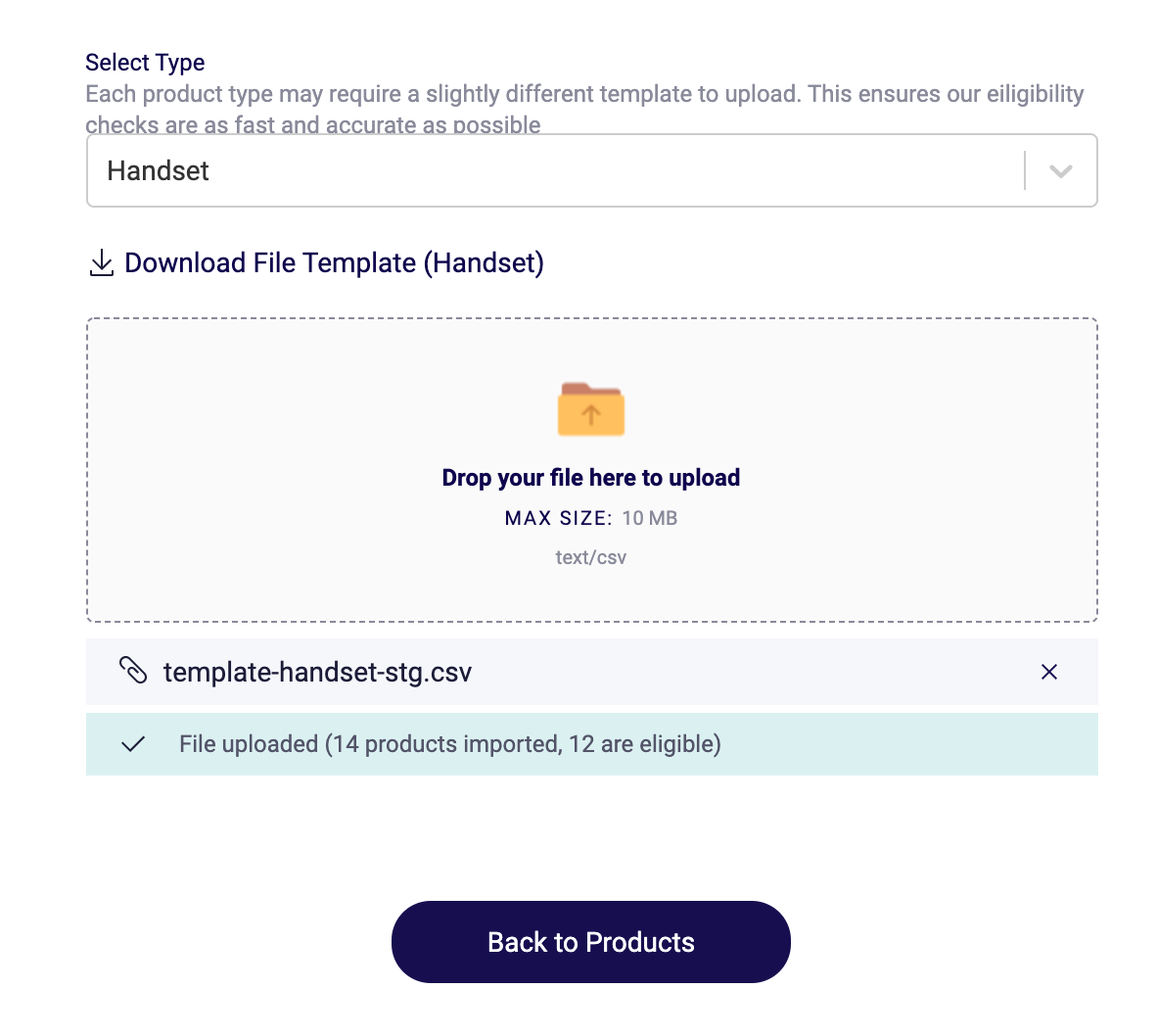Click "Drop your file here to upload" text
This screenshot has width=1157, height=1036.
tap(591, 478)
